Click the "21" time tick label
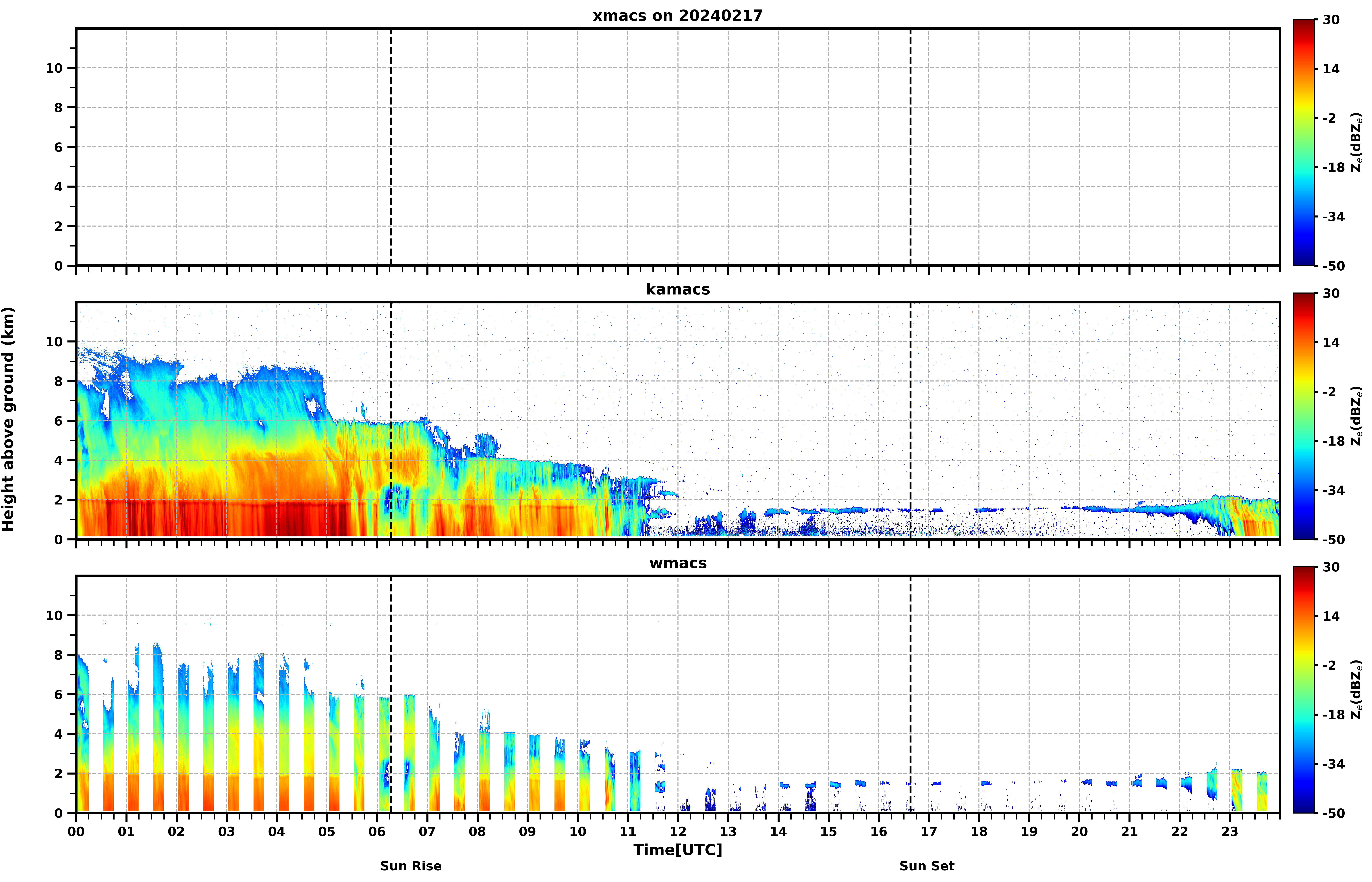This screenshot has width=1372, height=882. coord(1129,832)
